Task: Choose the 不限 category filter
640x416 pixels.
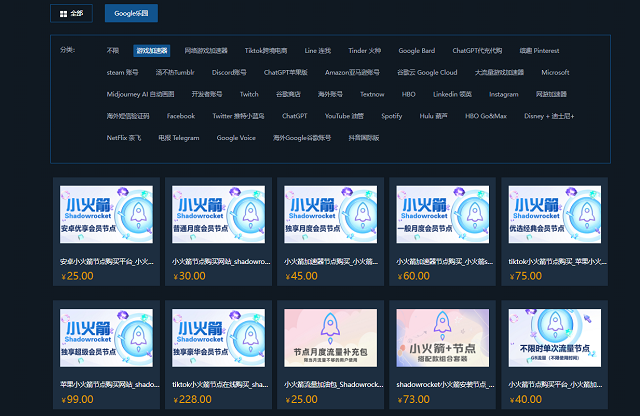Action: [x=113, y=51]
